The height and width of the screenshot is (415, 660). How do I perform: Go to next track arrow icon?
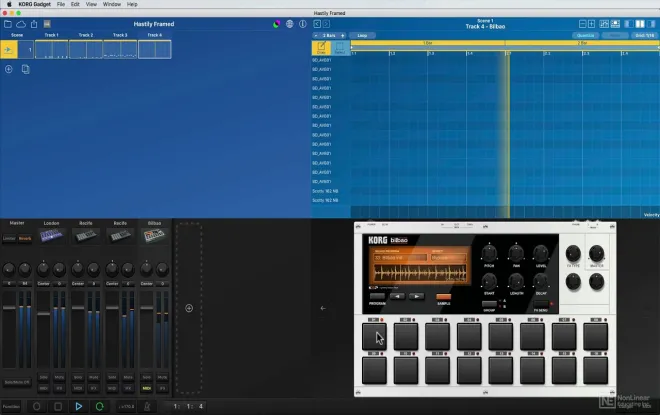pyautogui.click(x=326, y=24)
